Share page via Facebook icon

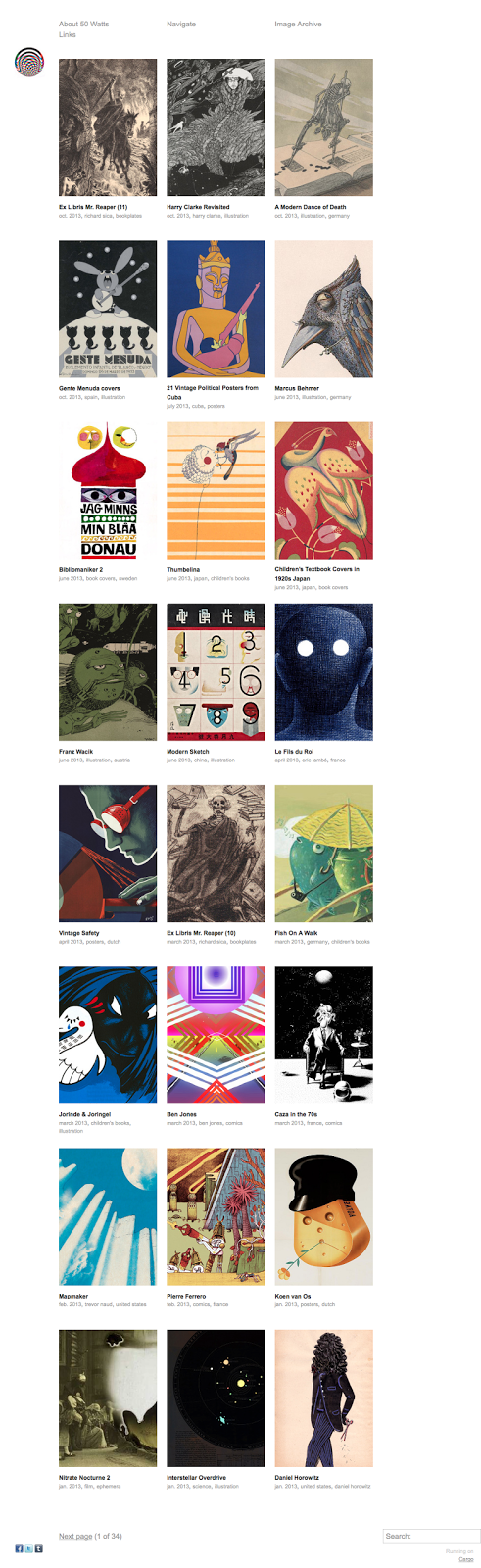coord(19,1548)
